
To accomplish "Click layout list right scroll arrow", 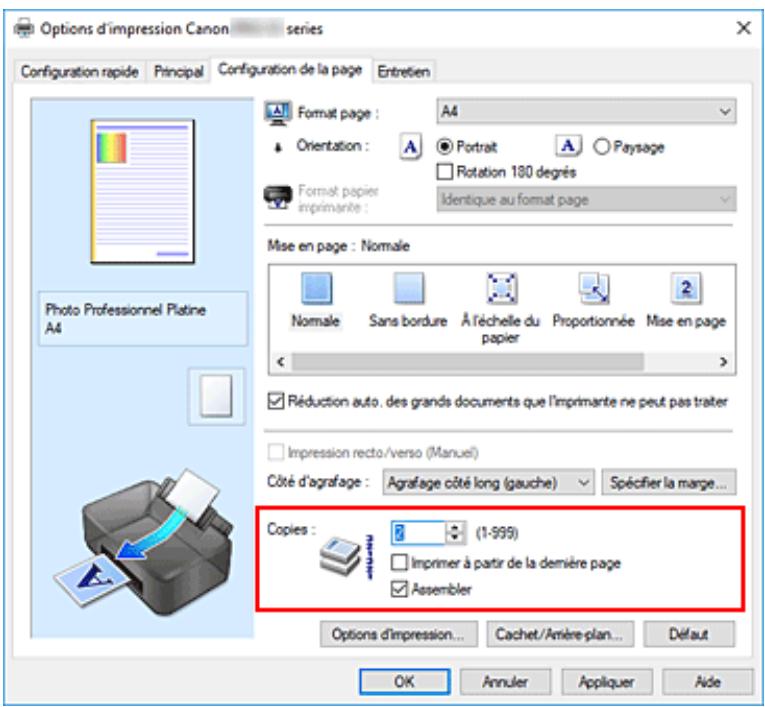I will click(724, 362).
